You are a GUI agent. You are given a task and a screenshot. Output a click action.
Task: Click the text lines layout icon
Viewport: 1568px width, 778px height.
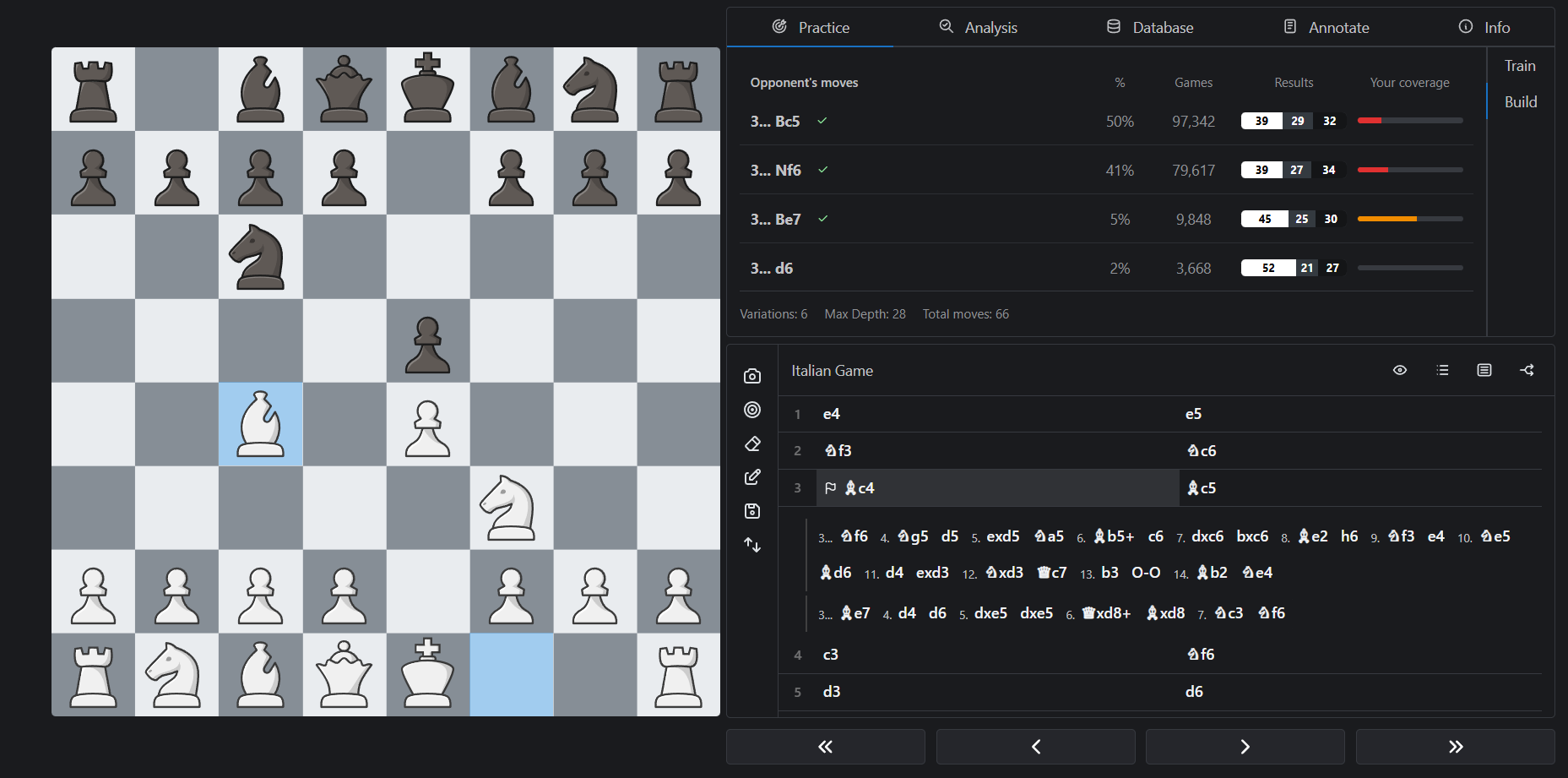pos(1484,370)
